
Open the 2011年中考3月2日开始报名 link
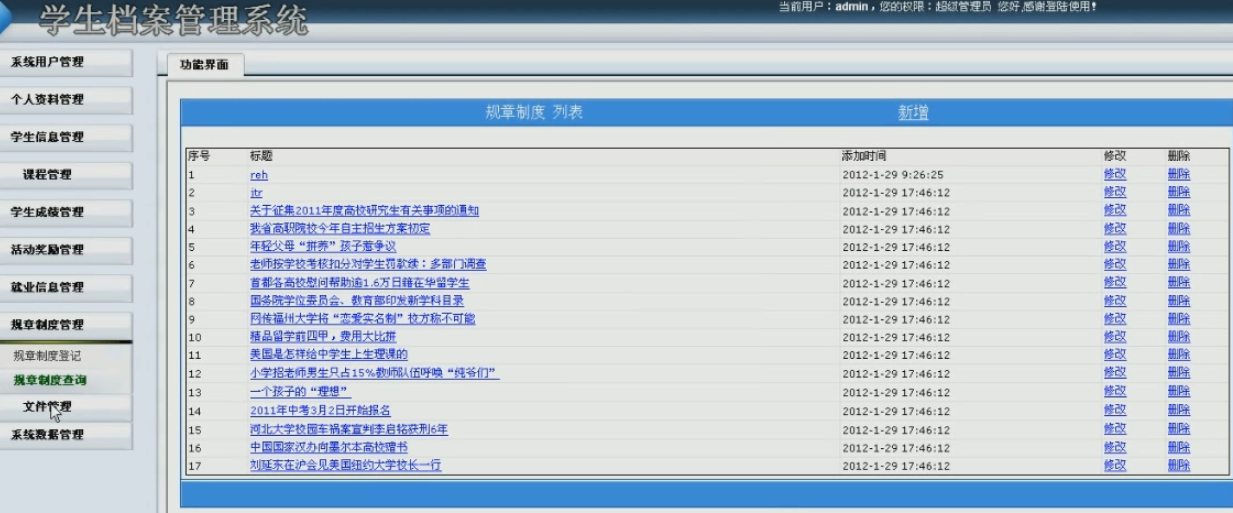(x=320, y=410)
